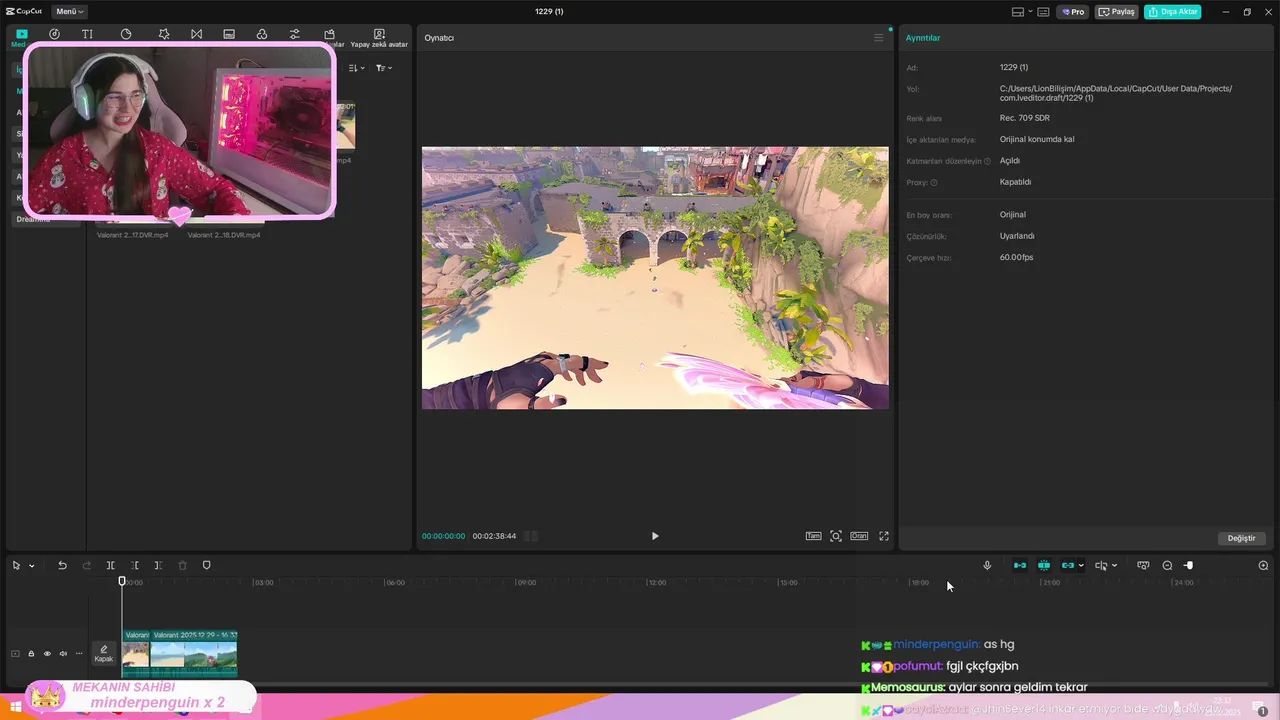Screen dimensions: 1280x720
Task: Click the Proxy info icon
Action: (x=934, y=183)
